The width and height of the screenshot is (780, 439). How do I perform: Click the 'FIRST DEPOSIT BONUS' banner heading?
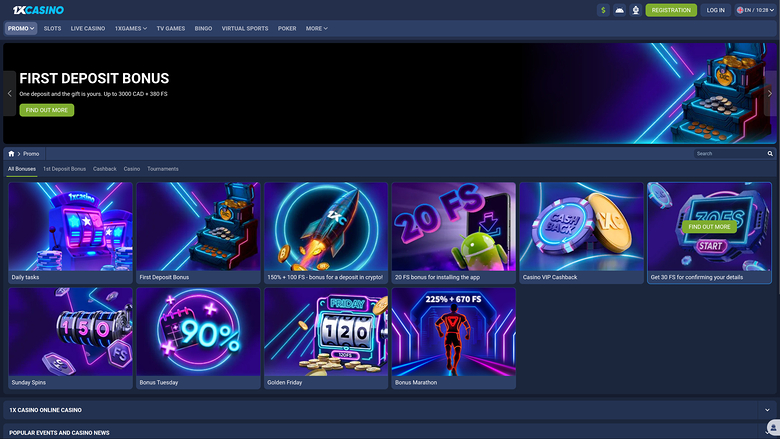tap(94, 79)
